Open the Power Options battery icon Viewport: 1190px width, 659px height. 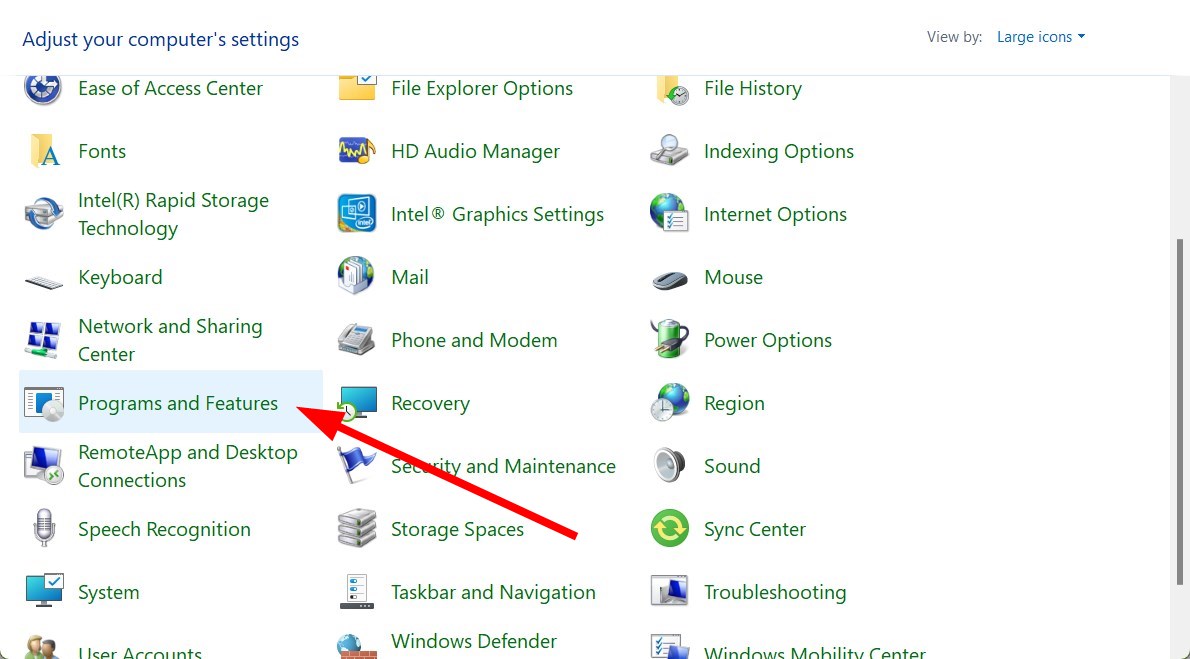click(x=669, y=340)
